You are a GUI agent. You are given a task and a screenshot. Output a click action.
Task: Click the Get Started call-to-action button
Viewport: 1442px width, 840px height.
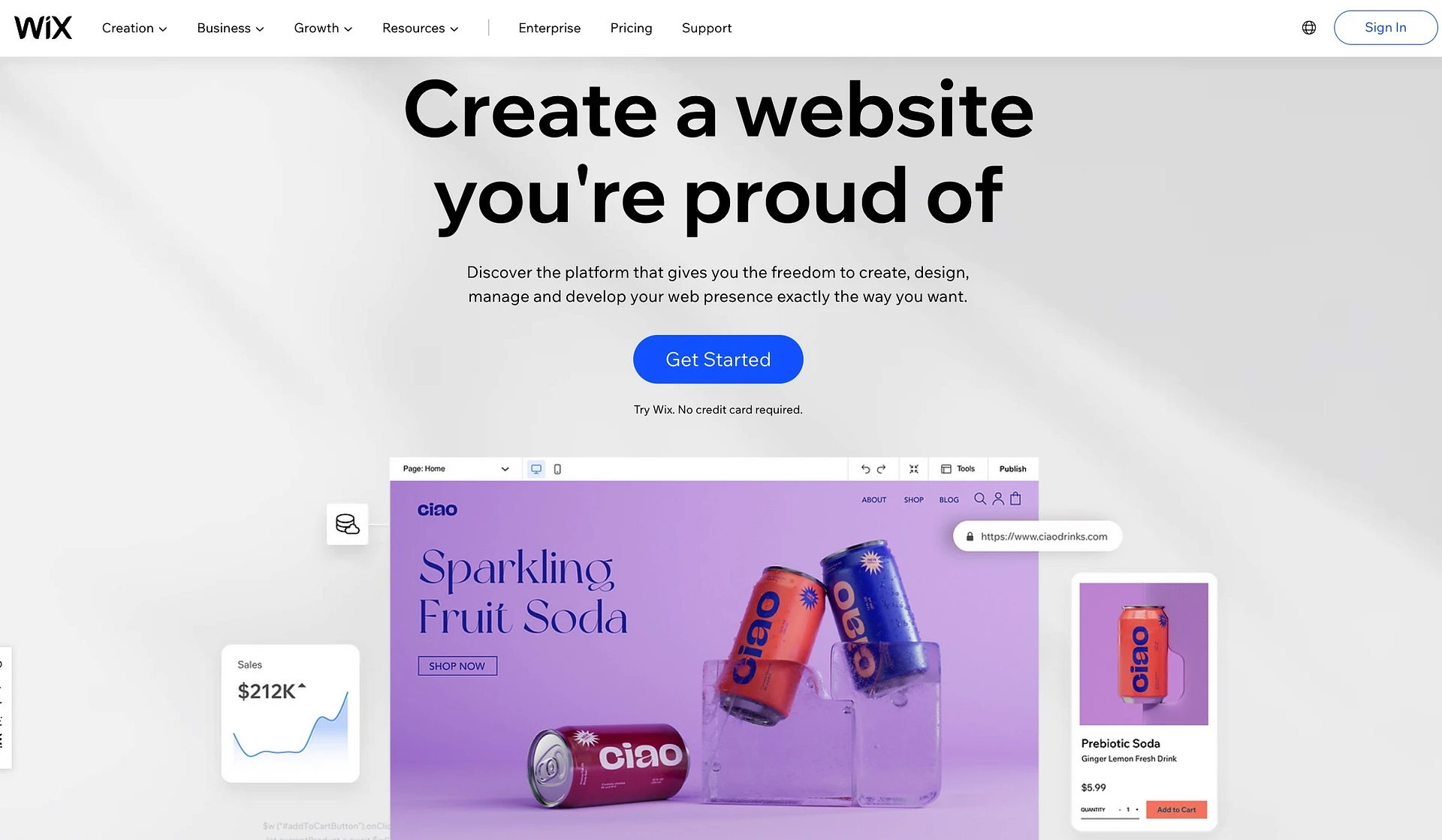(718, 359)
